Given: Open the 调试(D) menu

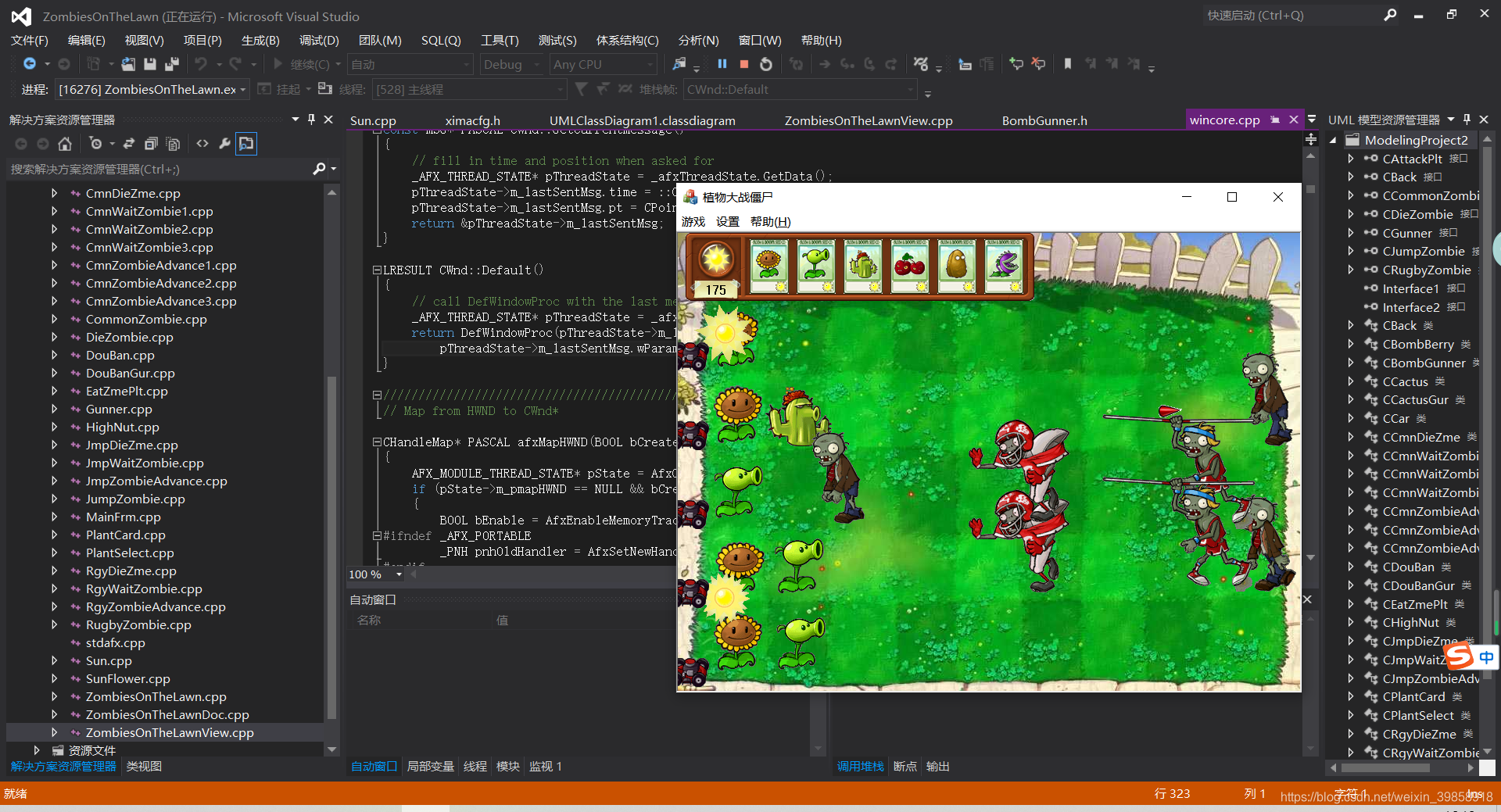Looking at the screenshot, I should pos(319,40).
